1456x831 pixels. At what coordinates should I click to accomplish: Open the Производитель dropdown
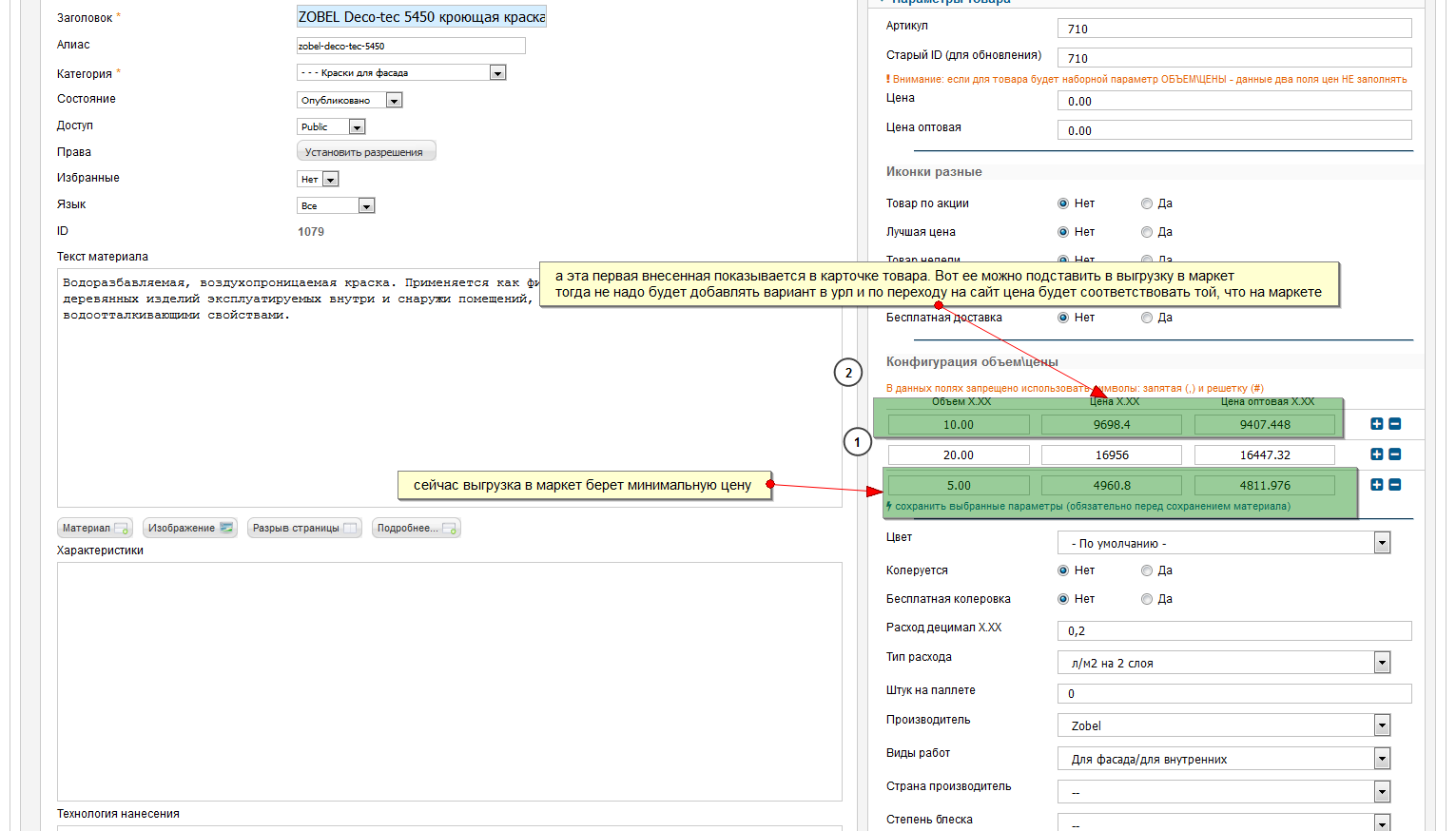click(1224, 725)
